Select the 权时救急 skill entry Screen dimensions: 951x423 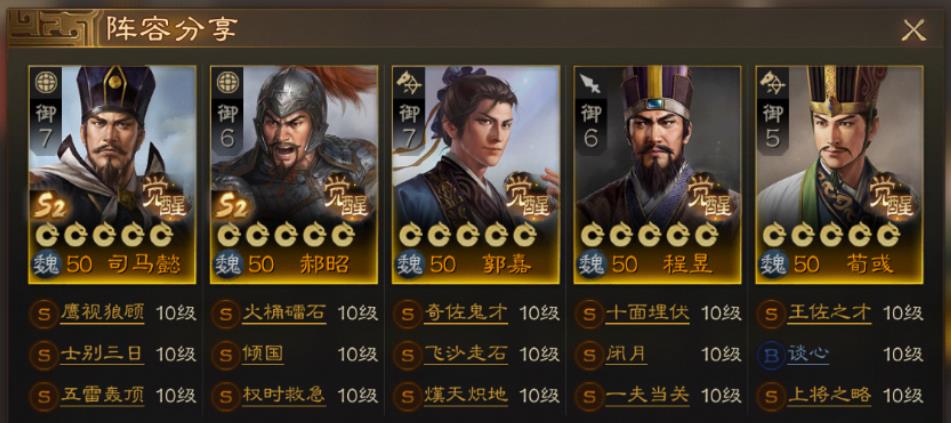(283, 396)
